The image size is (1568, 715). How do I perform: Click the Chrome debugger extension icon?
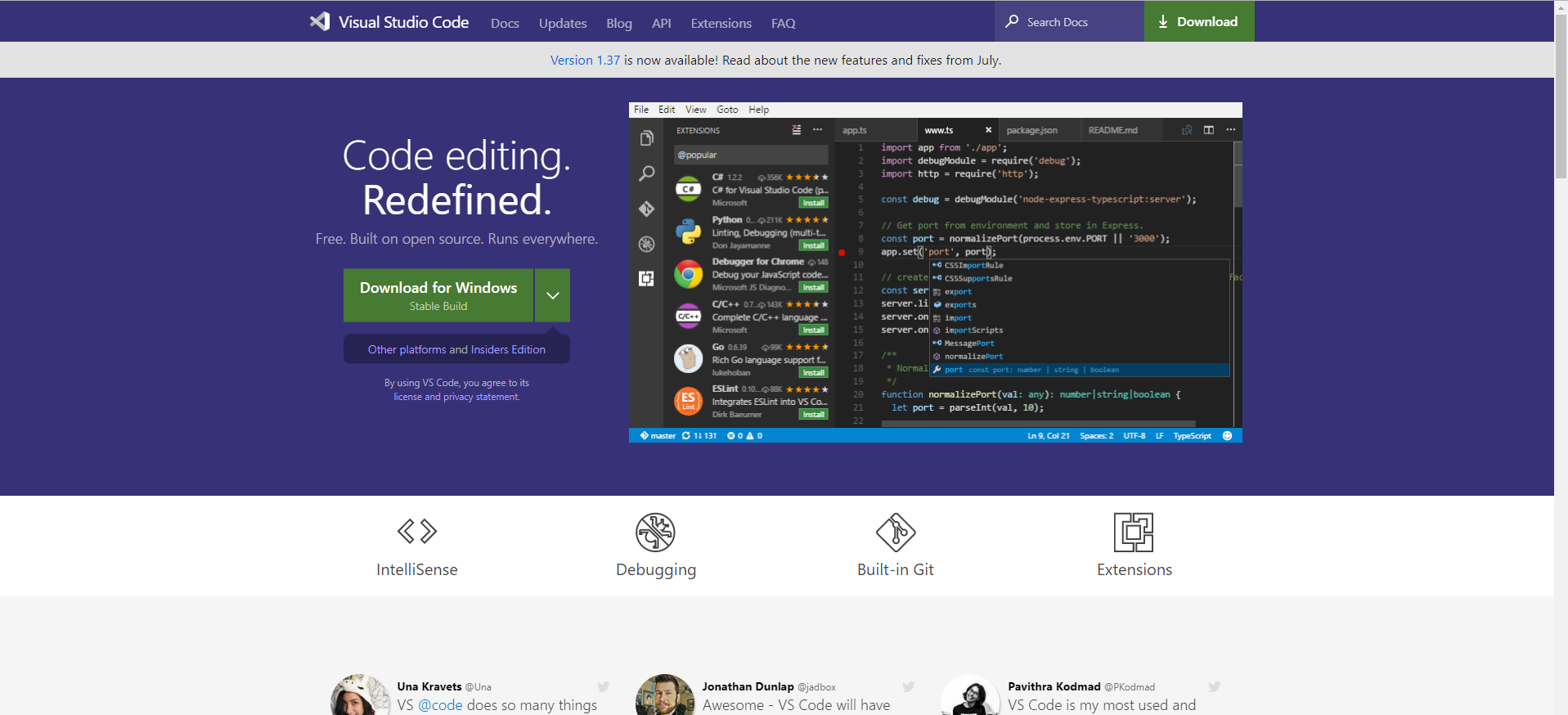click(689, 274)
